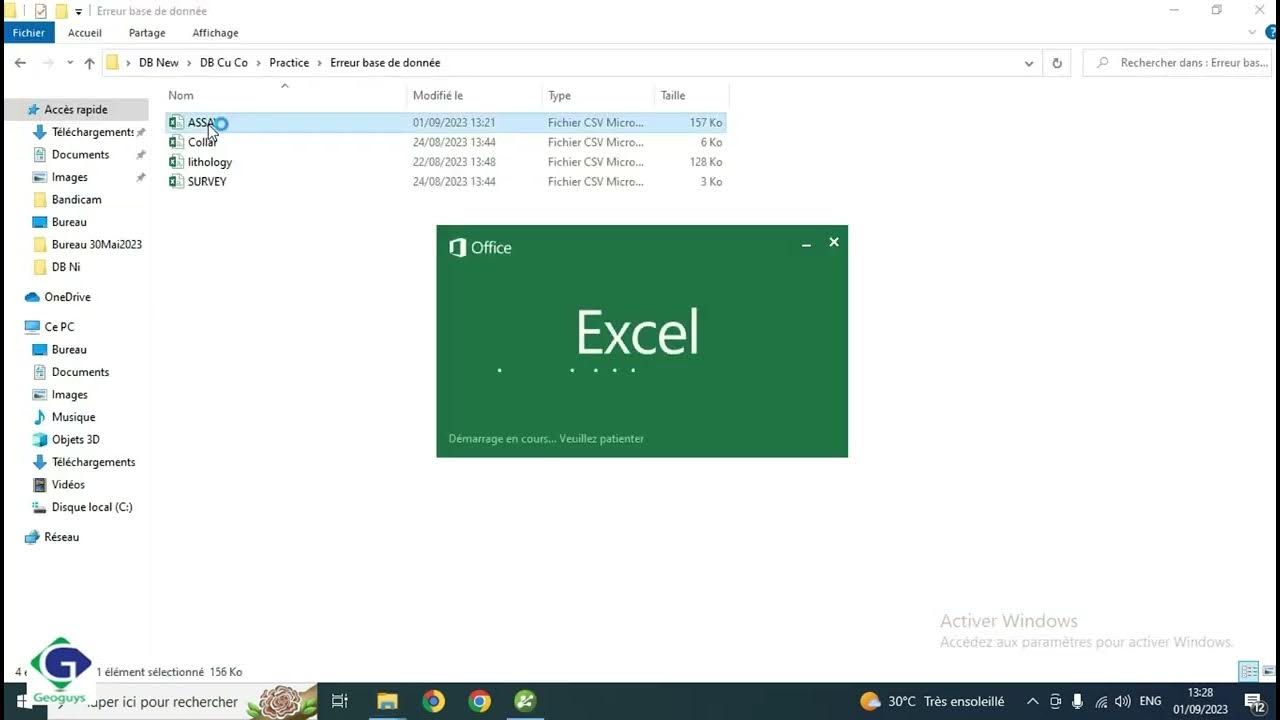Switch to details view layout icon
Viewport: 1280px width, 720px height.
[x=1248, y=671]
